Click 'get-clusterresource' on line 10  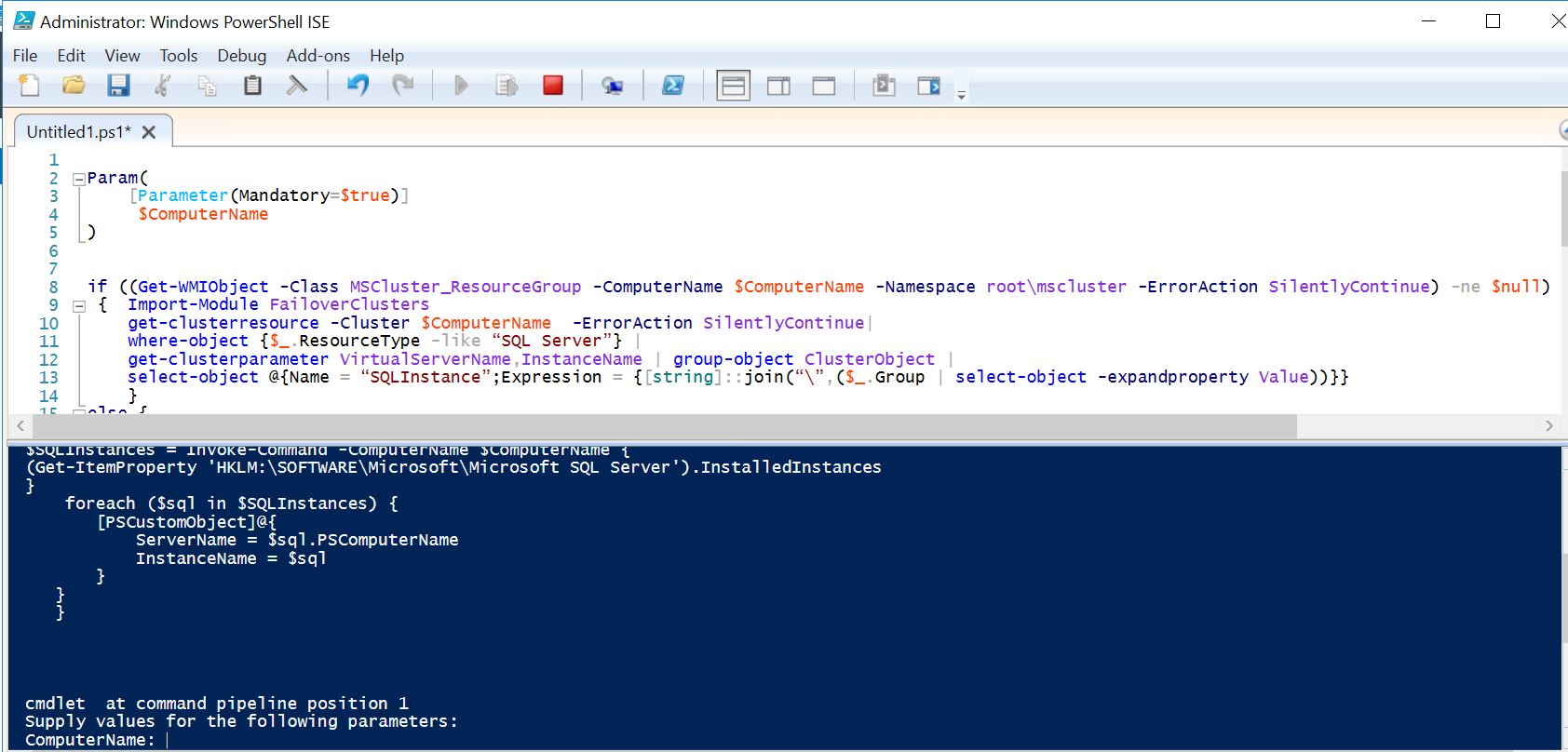[x=223, y=324]
